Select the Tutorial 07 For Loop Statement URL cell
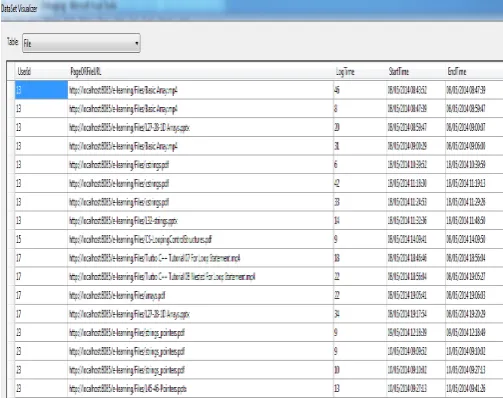Screen dimensions: 503x398 [200, 258]
